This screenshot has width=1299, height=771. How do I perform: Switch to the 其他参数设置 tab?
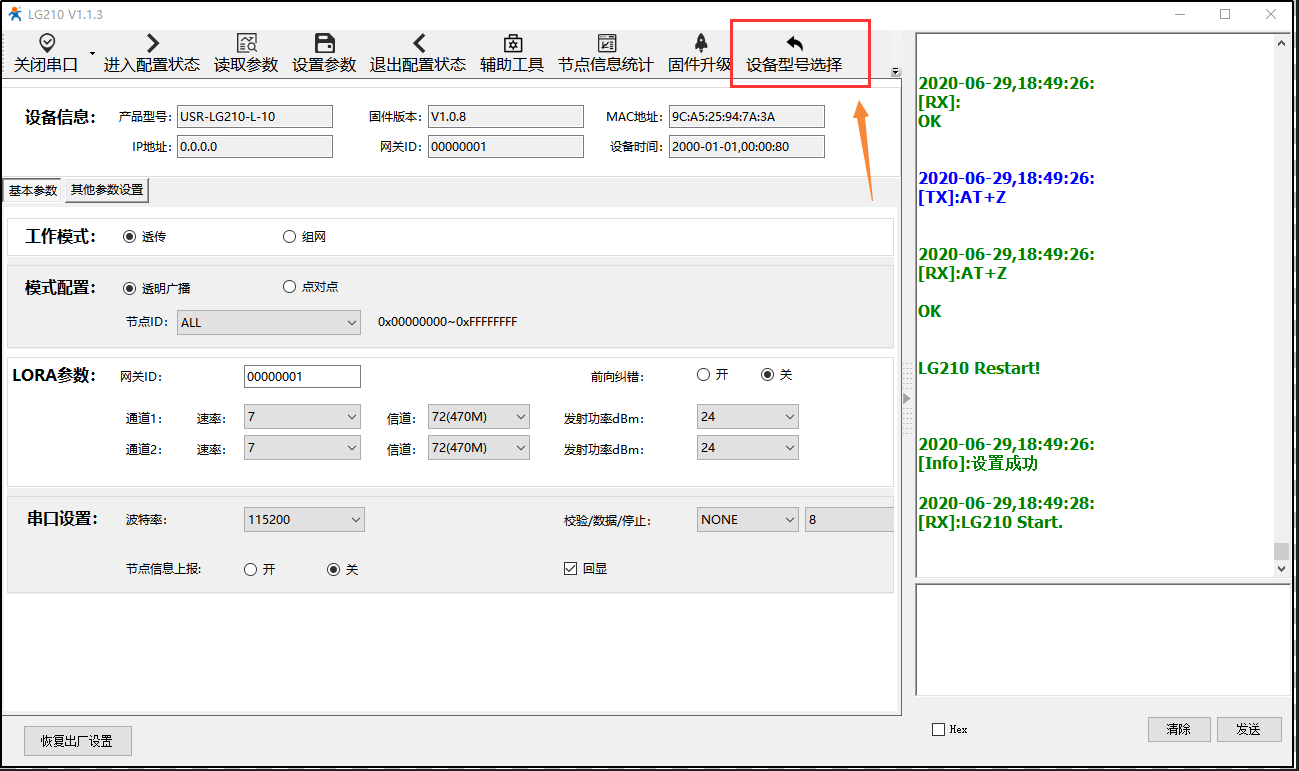point(106,190)
